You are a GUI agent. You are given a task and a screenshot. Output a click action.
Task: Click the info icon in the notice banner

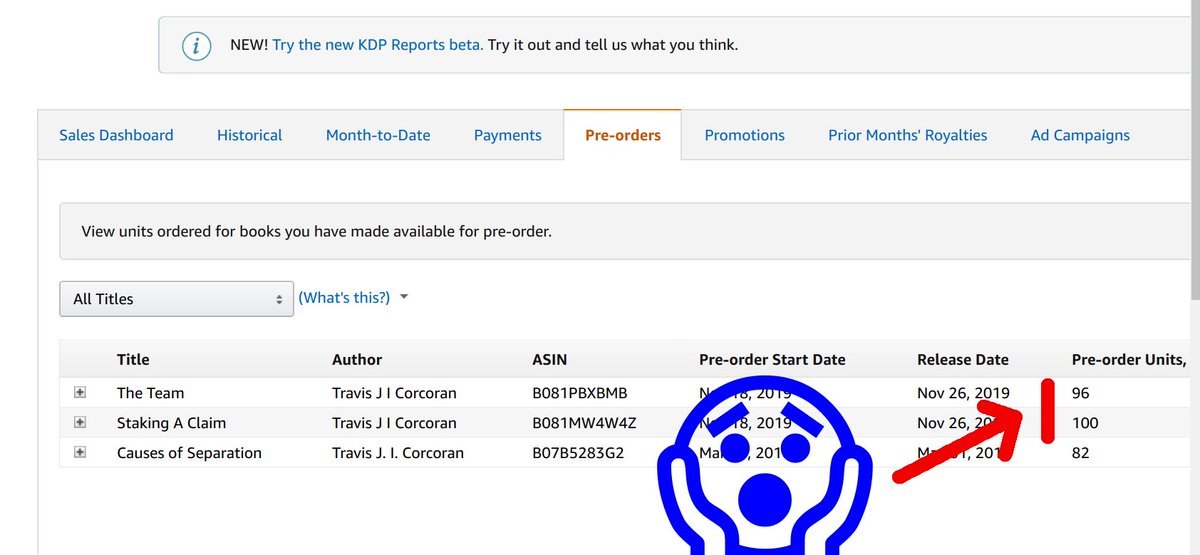pyautogui.click(x=196, y=46)
